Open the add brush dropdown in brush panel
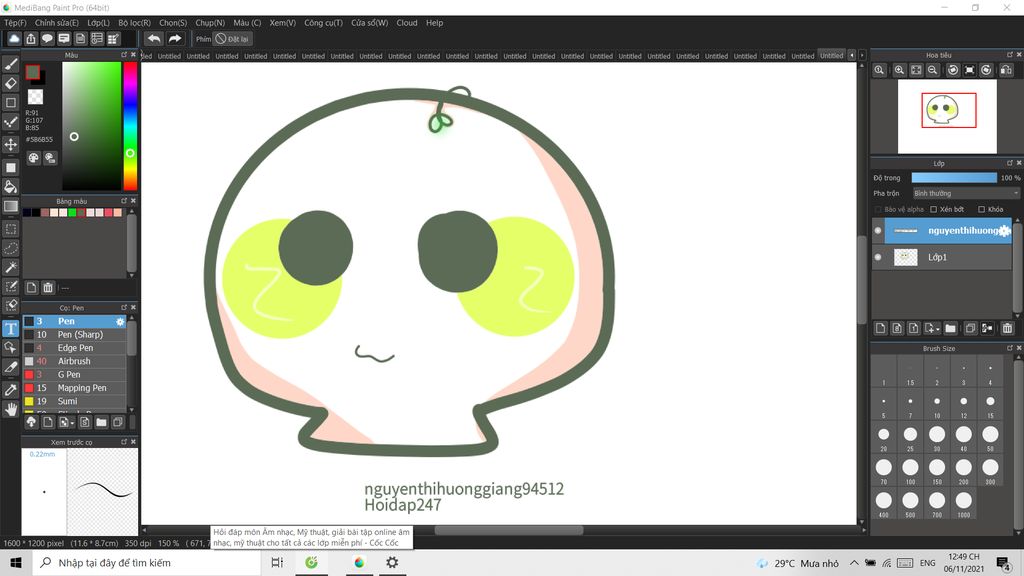This screenshot has width=1024, height=576. 70,423
